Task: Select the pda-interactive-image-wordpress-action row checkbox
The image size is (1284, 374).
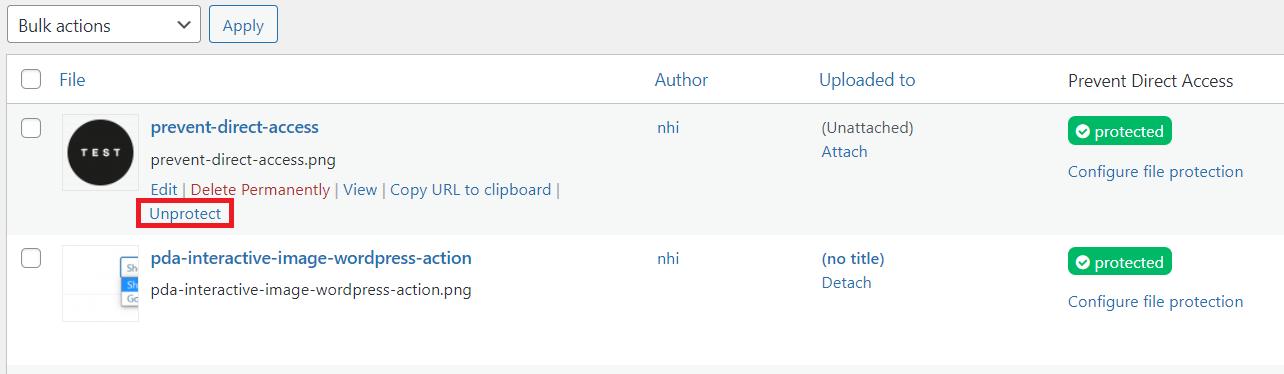Action: (31, 258)
